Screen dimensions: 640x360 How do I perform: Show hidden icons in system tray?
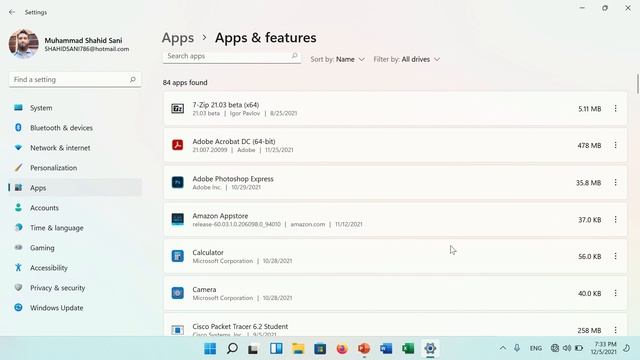pos(503,348)
